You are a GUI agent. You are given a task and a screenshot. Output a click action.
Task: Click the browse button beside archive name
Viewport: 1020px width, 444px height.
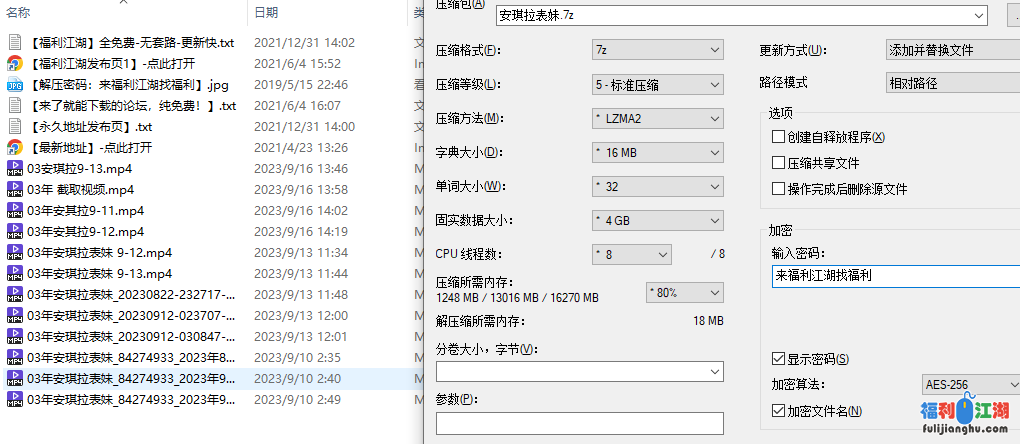point(1012,15)
